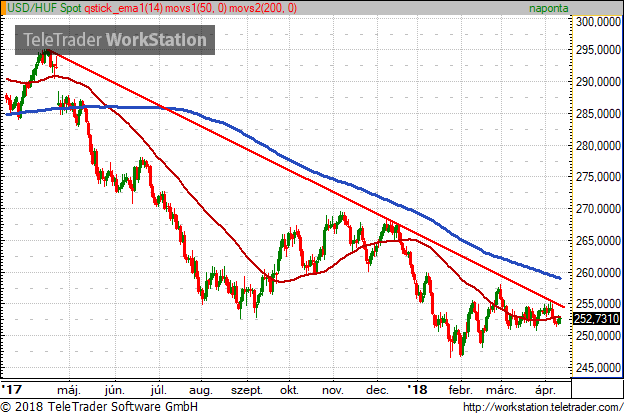
Task: Click the 270,0000 price axis label
Action: [599, 209]
